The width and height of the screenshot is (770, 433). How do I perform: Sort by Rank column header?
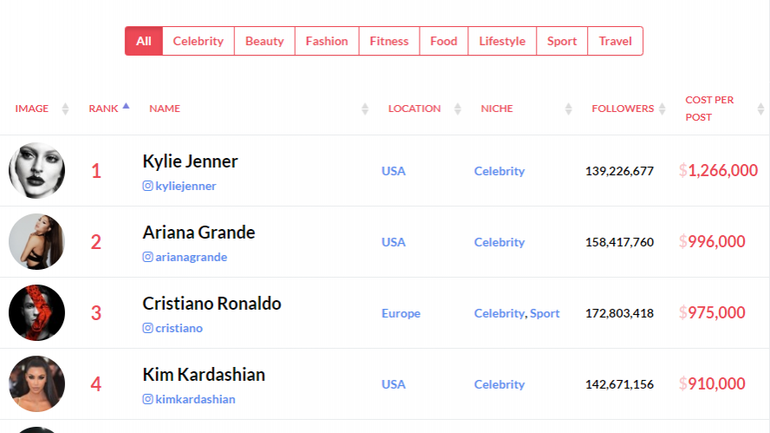[x=109, y=108]
